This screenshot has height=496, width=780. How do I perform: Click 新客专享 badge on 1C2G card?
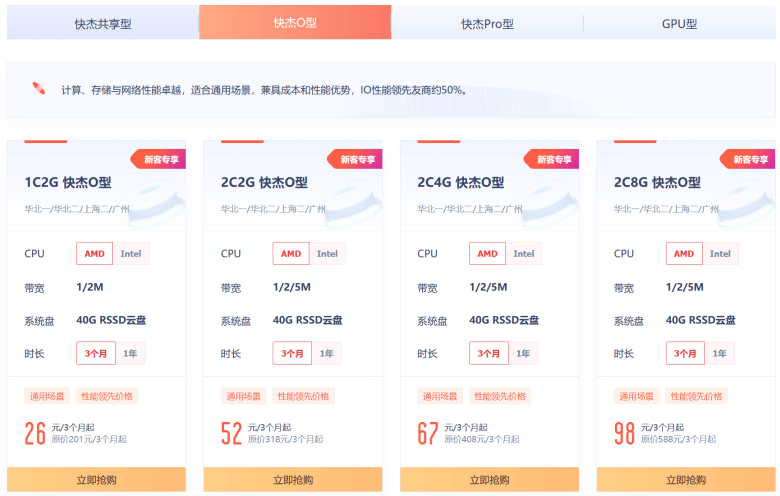tap(158, 159)
